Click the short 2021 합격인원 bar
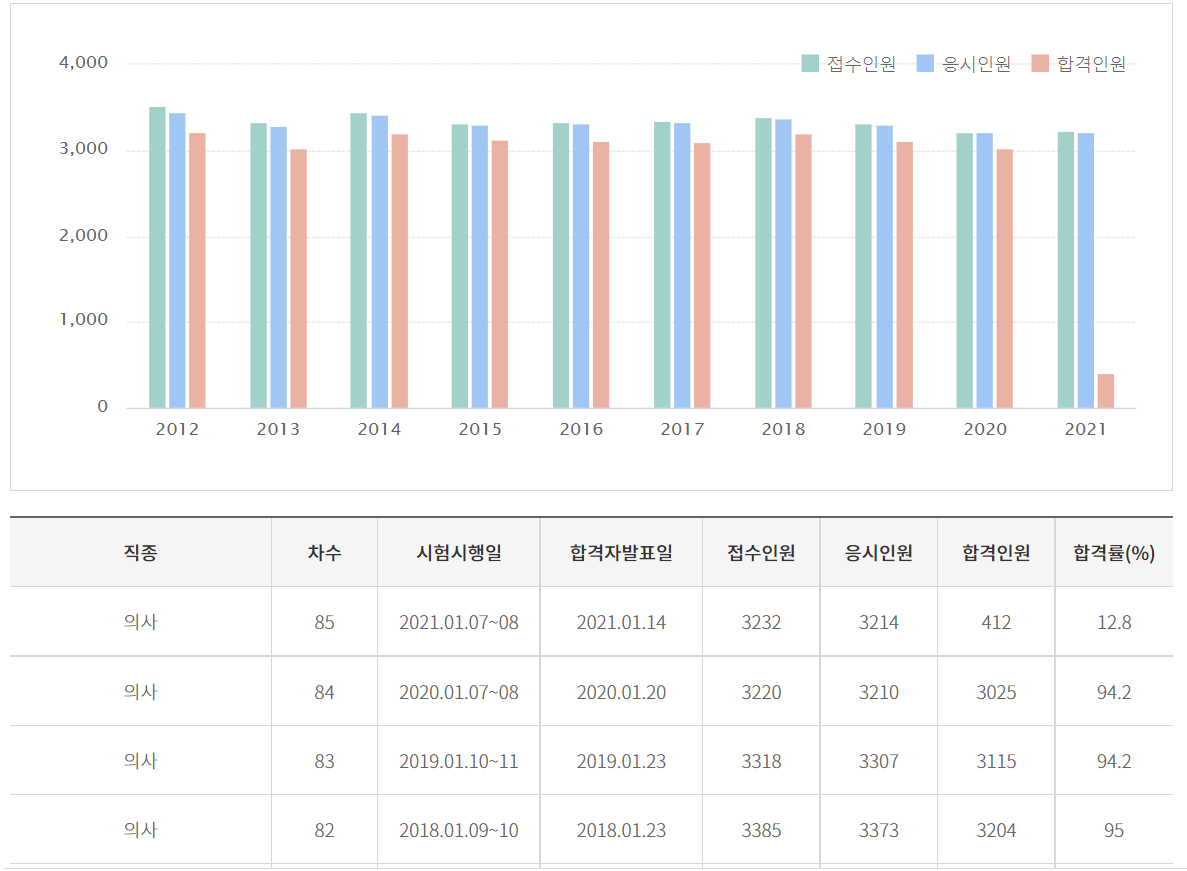This screenshot has width=1187, height=871. (1105, 391)
